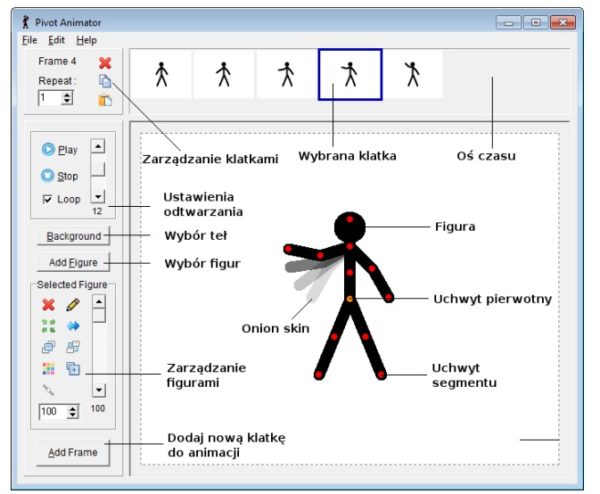This screenshot has width=600, height=494.
Task: Click the green center figure icon
Action: (47, 326)
